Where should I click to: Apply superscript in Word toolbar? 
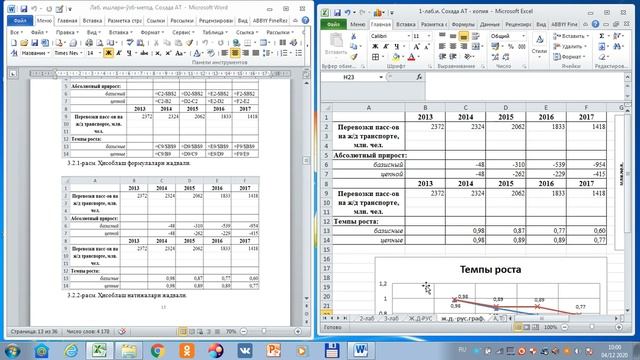click(x=168, y=53)
